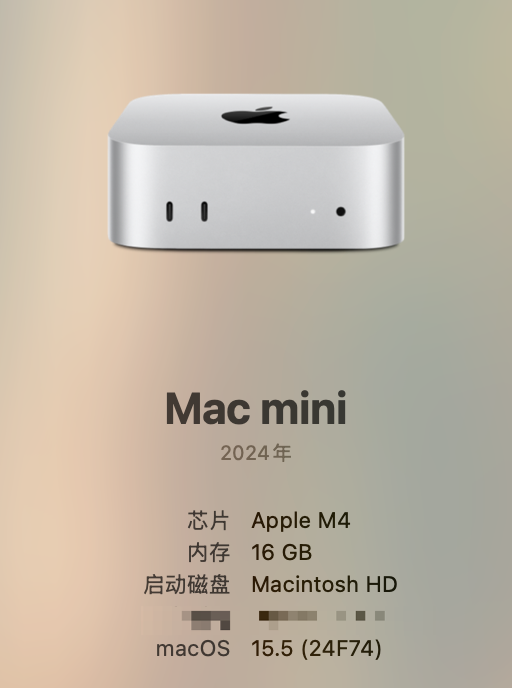
Task: Click the blank front panel between ports and light
Action: (x=259, y=211)
